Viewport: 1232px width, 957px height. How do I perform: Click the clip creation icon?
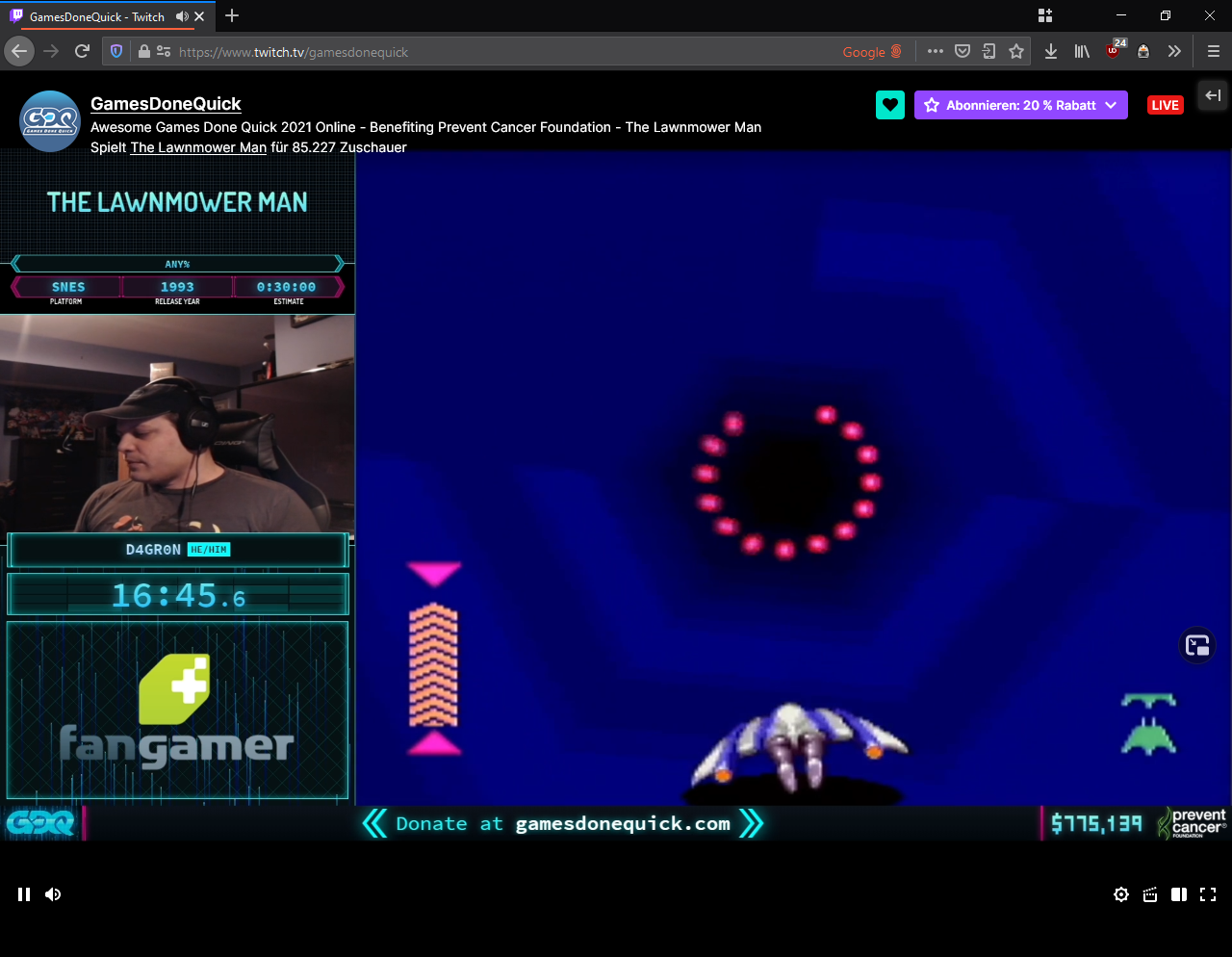coord(1150,894)
